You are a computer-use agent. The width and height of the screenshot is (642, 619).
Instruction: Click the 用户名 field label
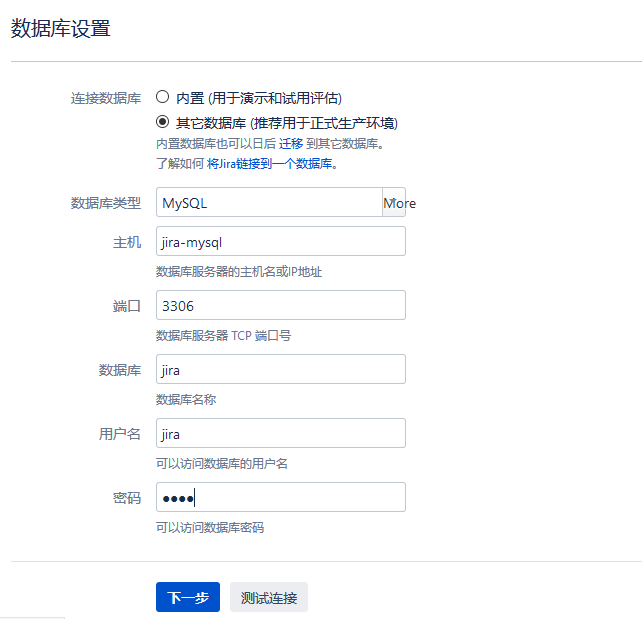coord(120,434)
